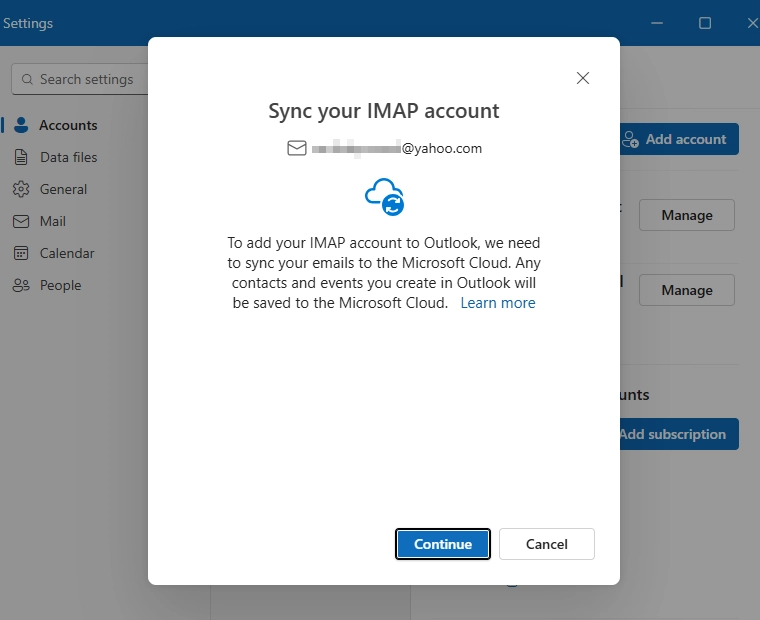Click the People contacts icon
Viewport: 760px width, 620px height.
(21, 286)
